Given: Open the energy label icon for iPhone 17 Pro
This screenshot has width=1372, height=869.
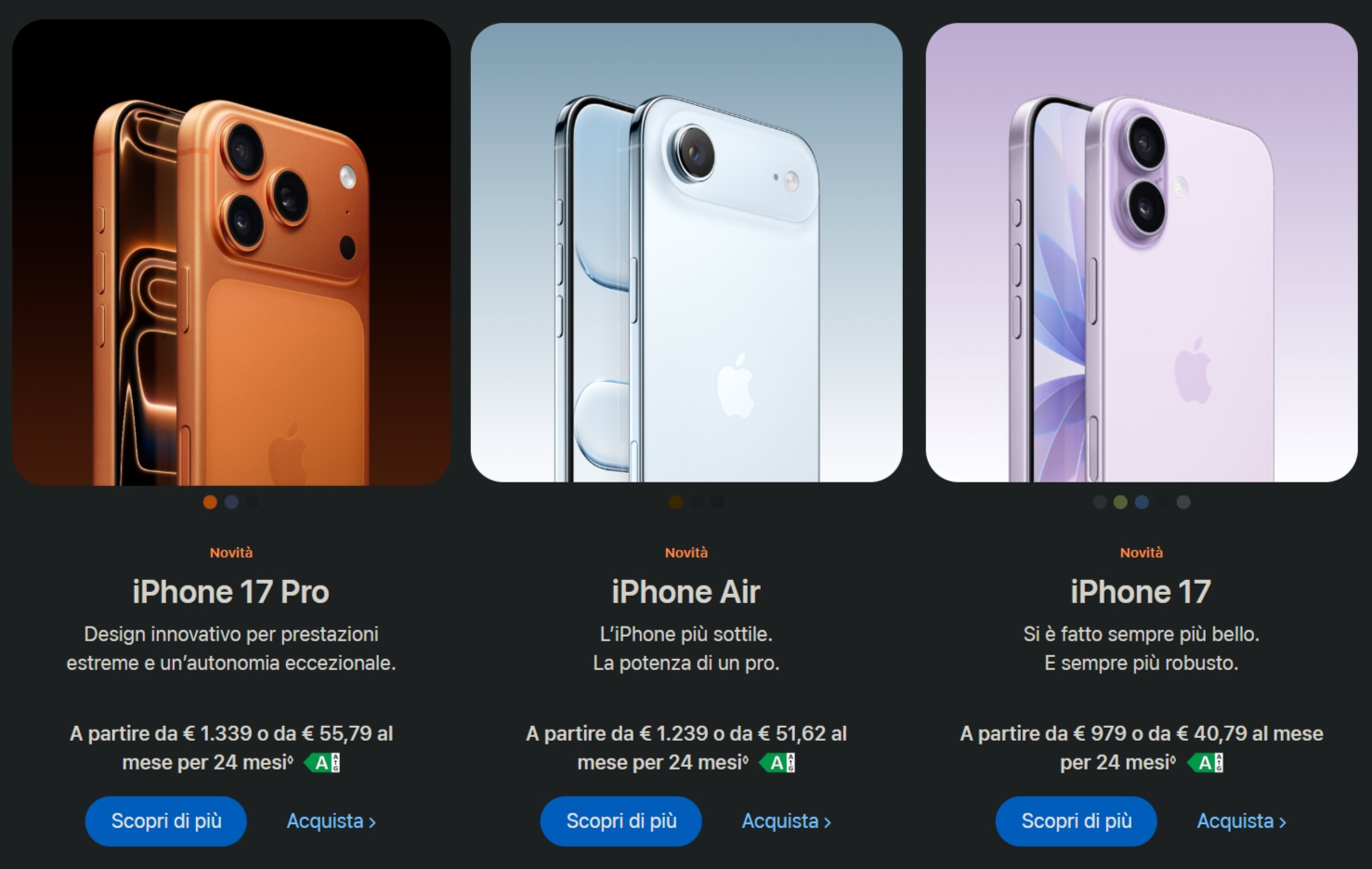Looking at the screenshot, I should click(322, 763).
